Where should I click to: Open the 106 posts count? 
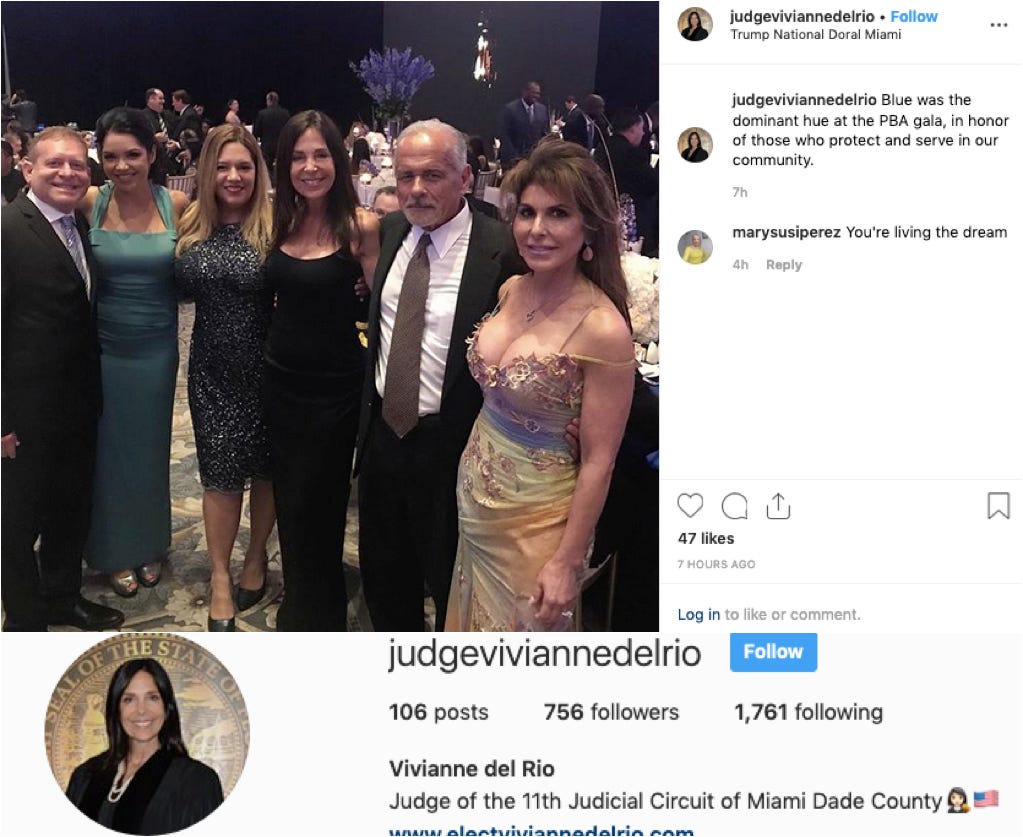tap(438, 712)
